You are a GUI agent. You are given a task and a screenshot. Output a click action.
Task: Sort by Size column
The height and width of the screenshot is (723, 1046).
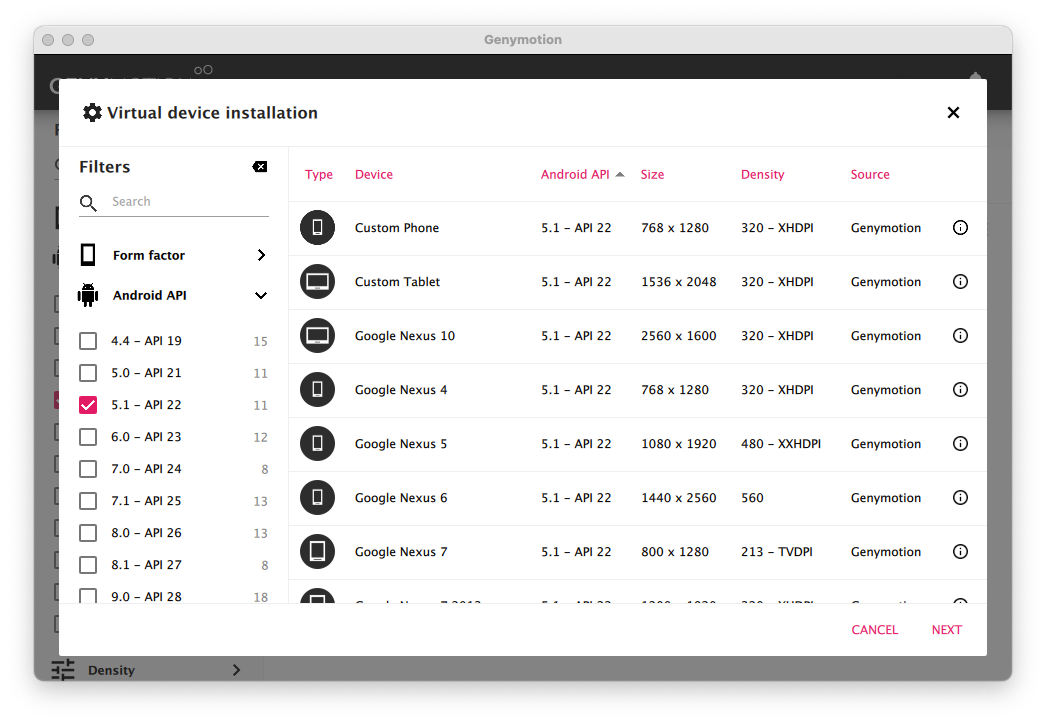click(x=652, y=174)
